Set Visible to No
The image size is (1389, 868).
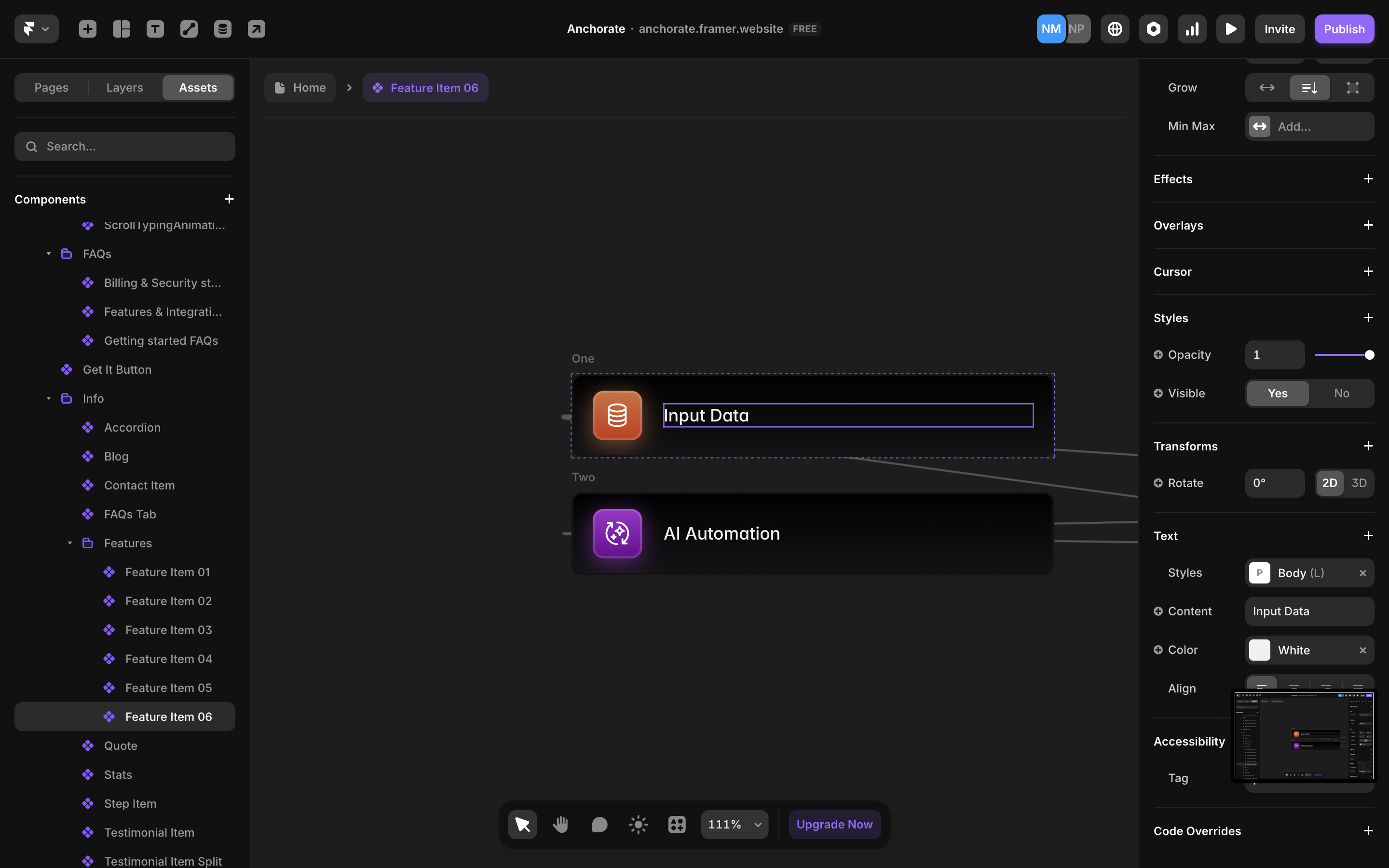1341,393
